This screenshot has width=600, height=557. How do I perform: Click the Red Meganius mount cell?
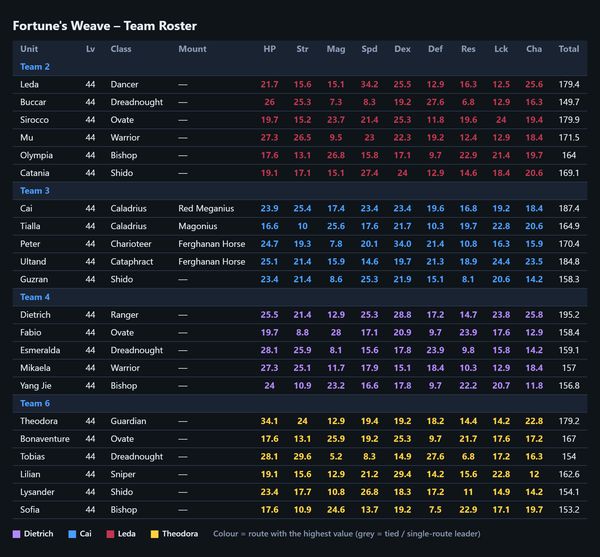pos(206,208)
